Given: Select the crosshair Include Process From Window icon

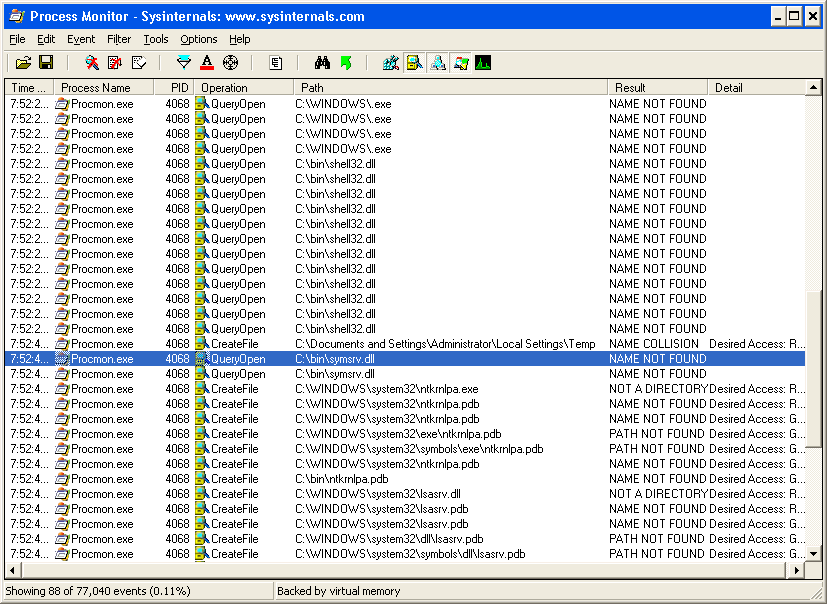Looking at the screenshot, I should [x=230, y=63].
